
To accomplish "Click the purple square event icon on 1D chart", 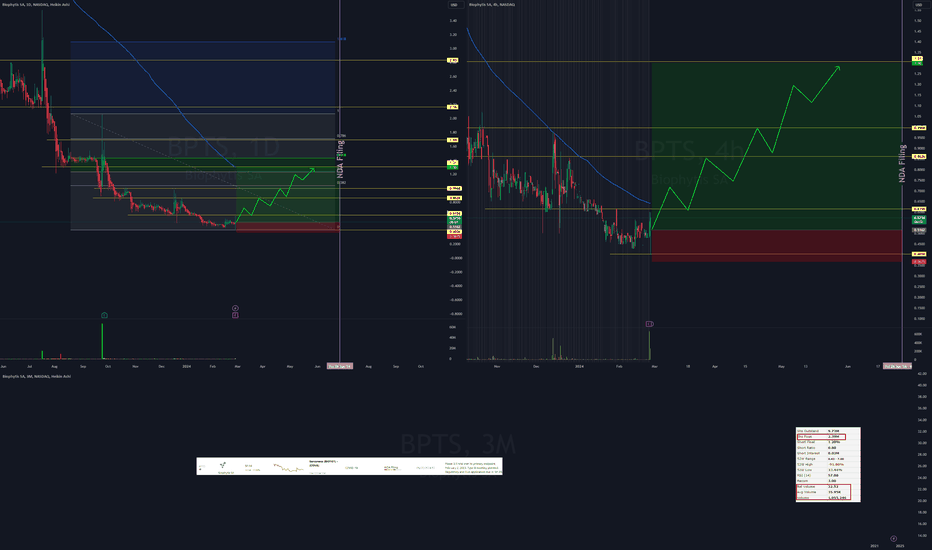I will (x=235, y=315).
